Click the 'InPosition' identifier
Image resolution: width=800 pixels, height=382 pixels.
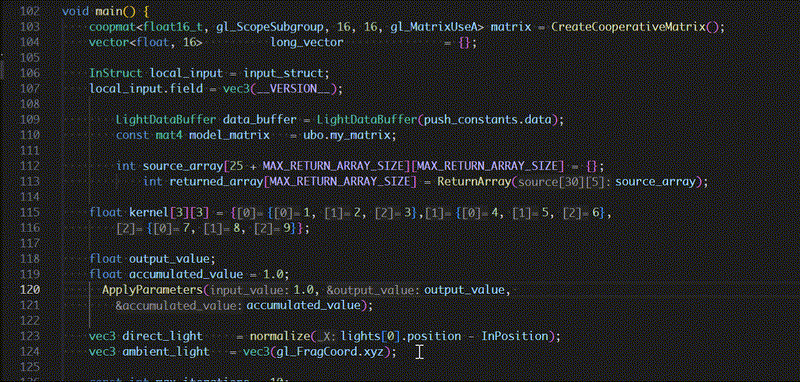coord(515,337)
